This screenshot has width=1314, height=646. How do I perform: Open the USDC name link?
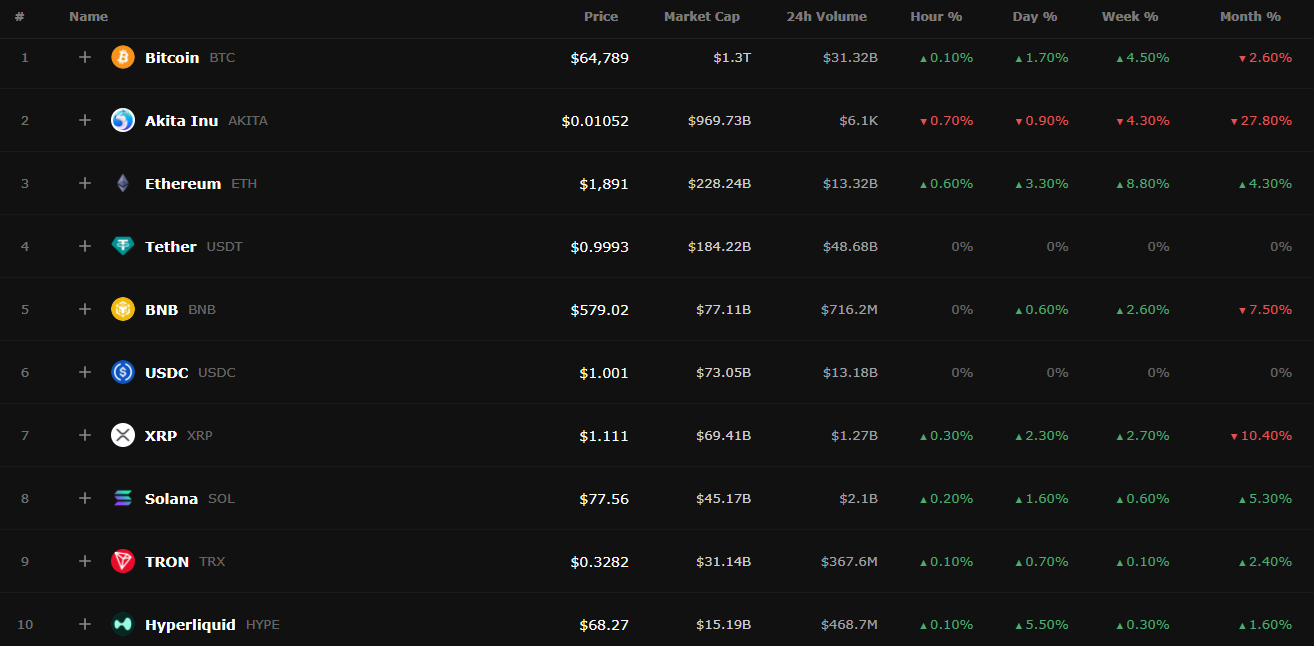[167, 373]
